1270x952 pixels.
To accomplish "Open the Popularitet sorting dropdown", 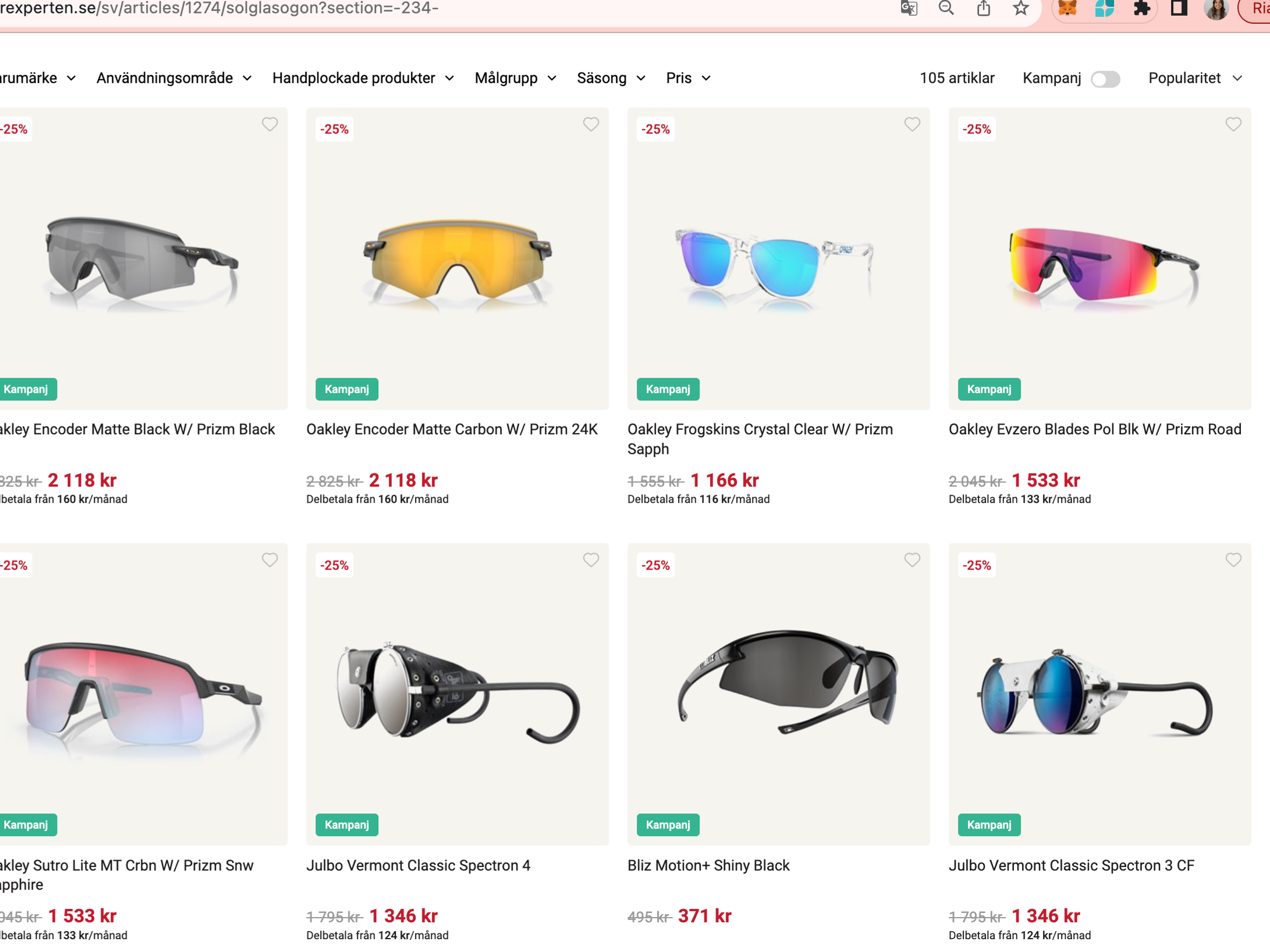I will [x=1195, y=78].
